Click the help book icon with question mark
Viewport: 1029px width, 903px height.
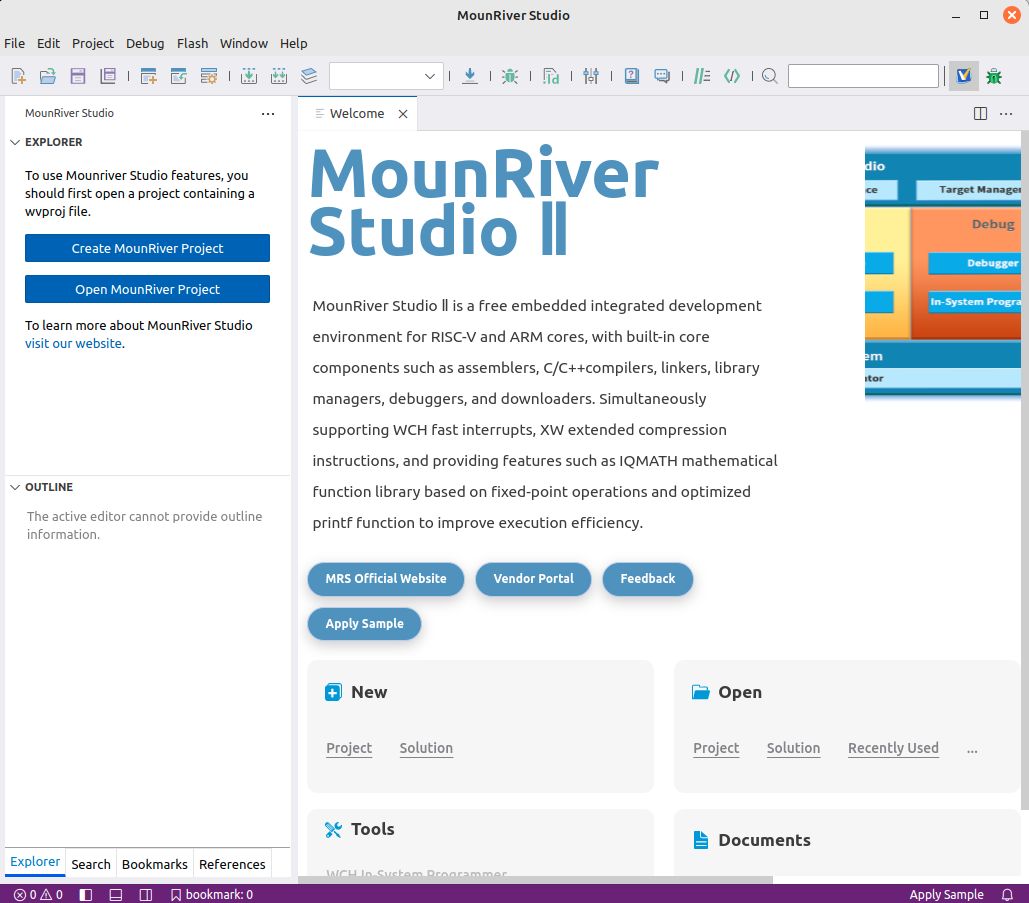click(x=631, y=76)
